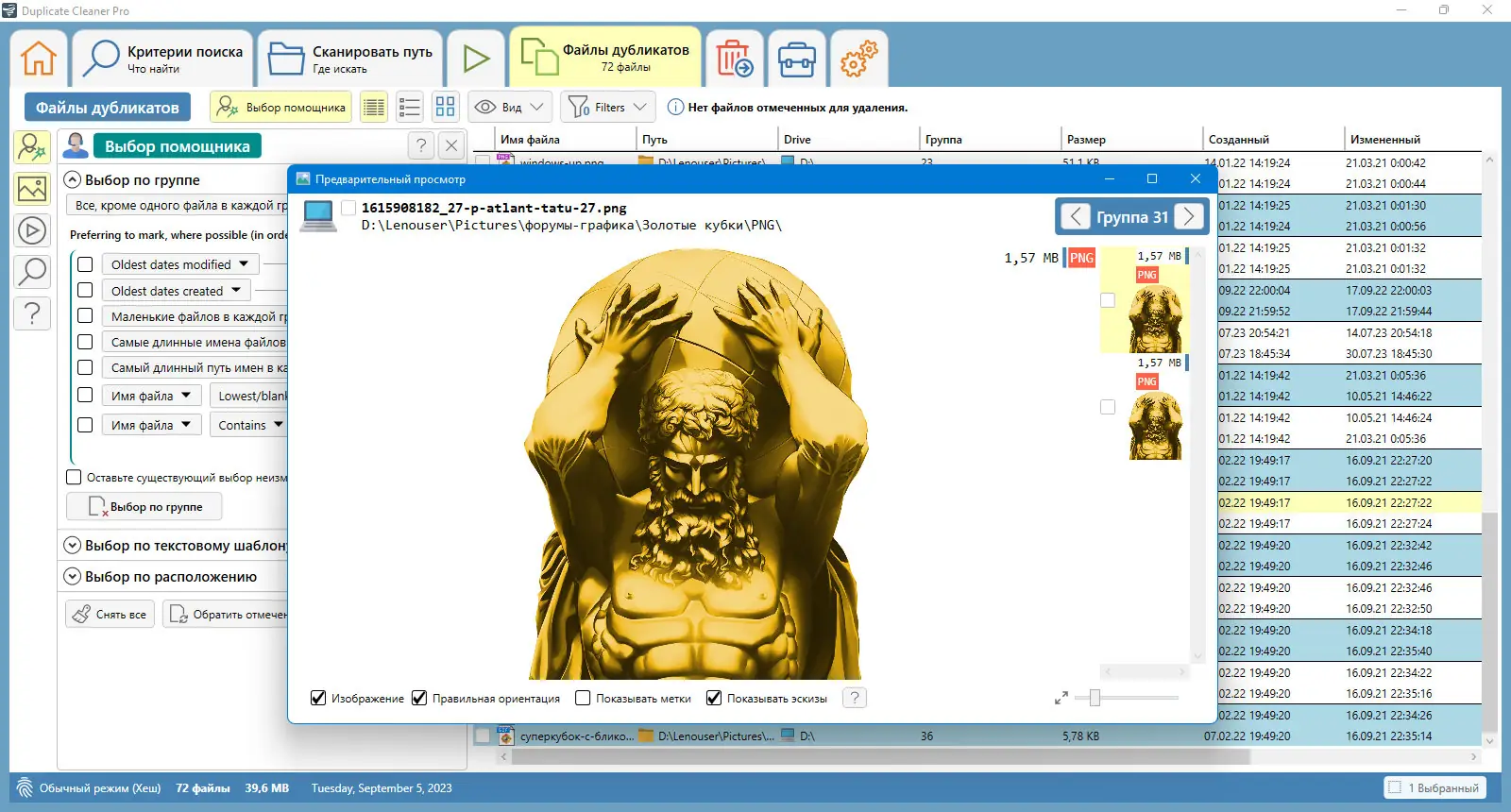Click the fingerprint scan mode icon
The width and height of the screenshot is (1511, 812).
25,788
